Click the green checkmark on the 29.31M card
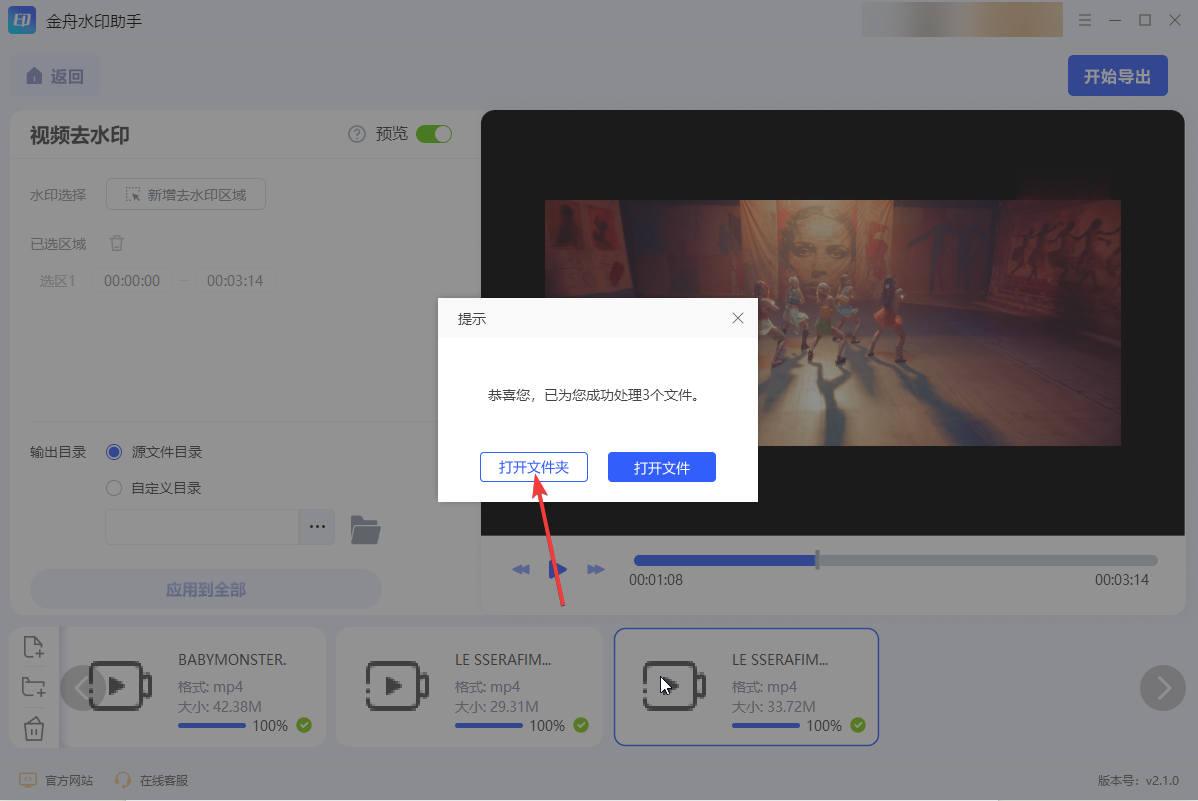 click(x=581, y=725)
